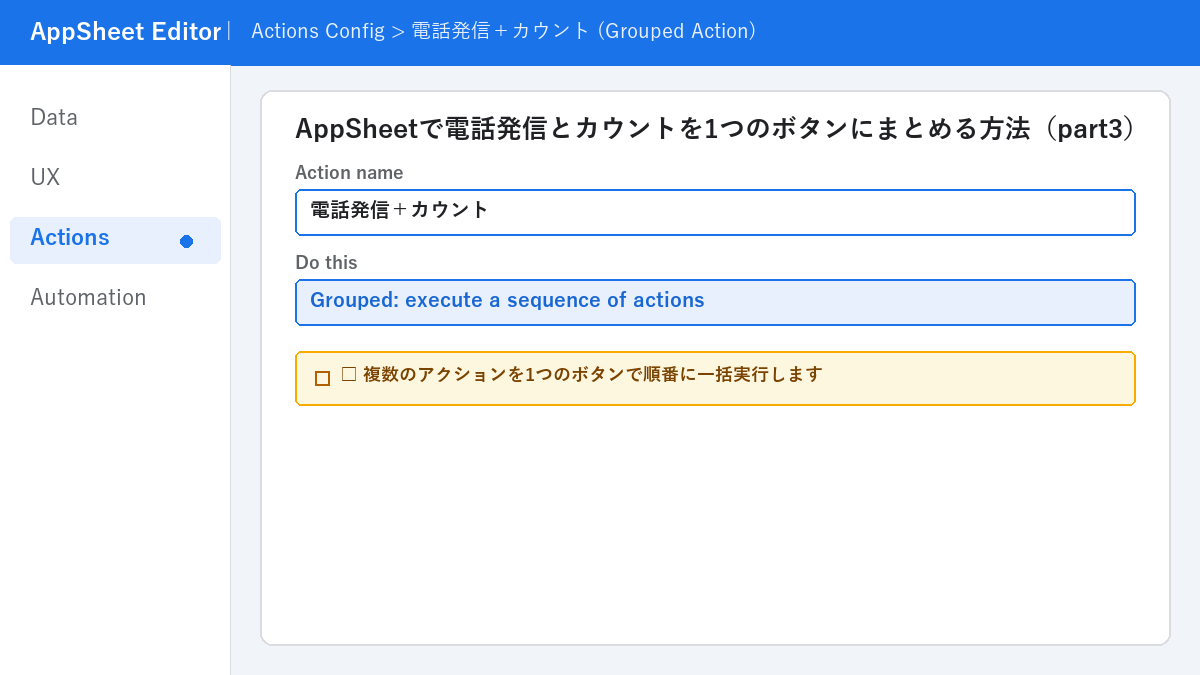The width and height of the screenshot is (1200, 675).
Task: Open the Do this dropdown
Action: point(715,302)
